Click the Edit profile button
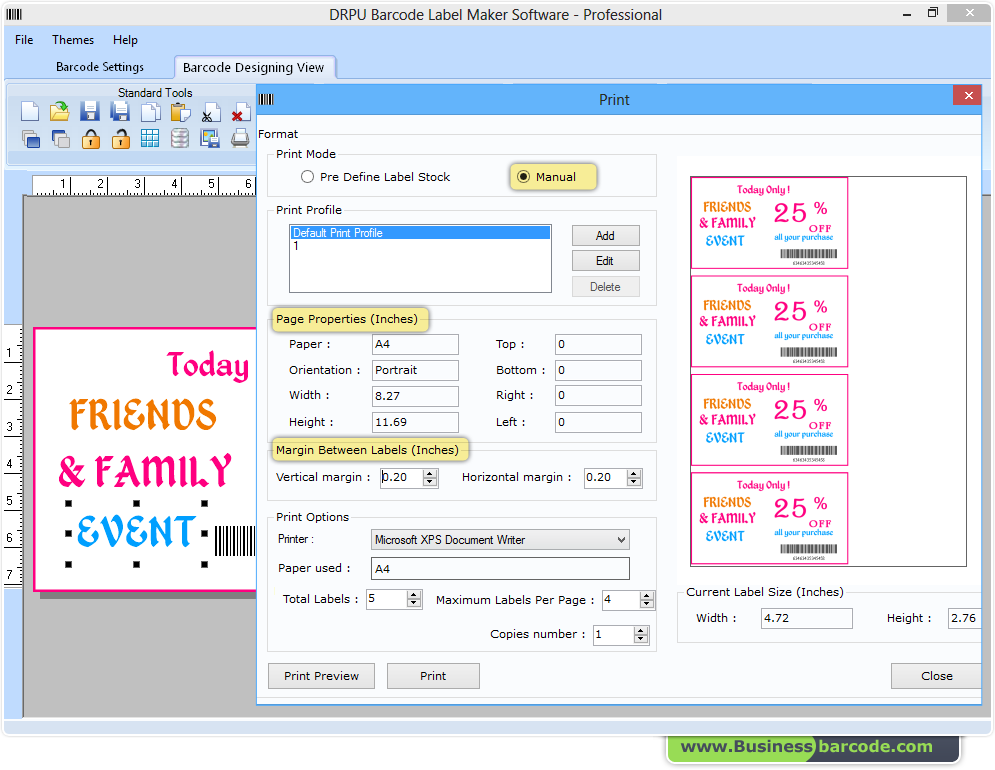 605,261
